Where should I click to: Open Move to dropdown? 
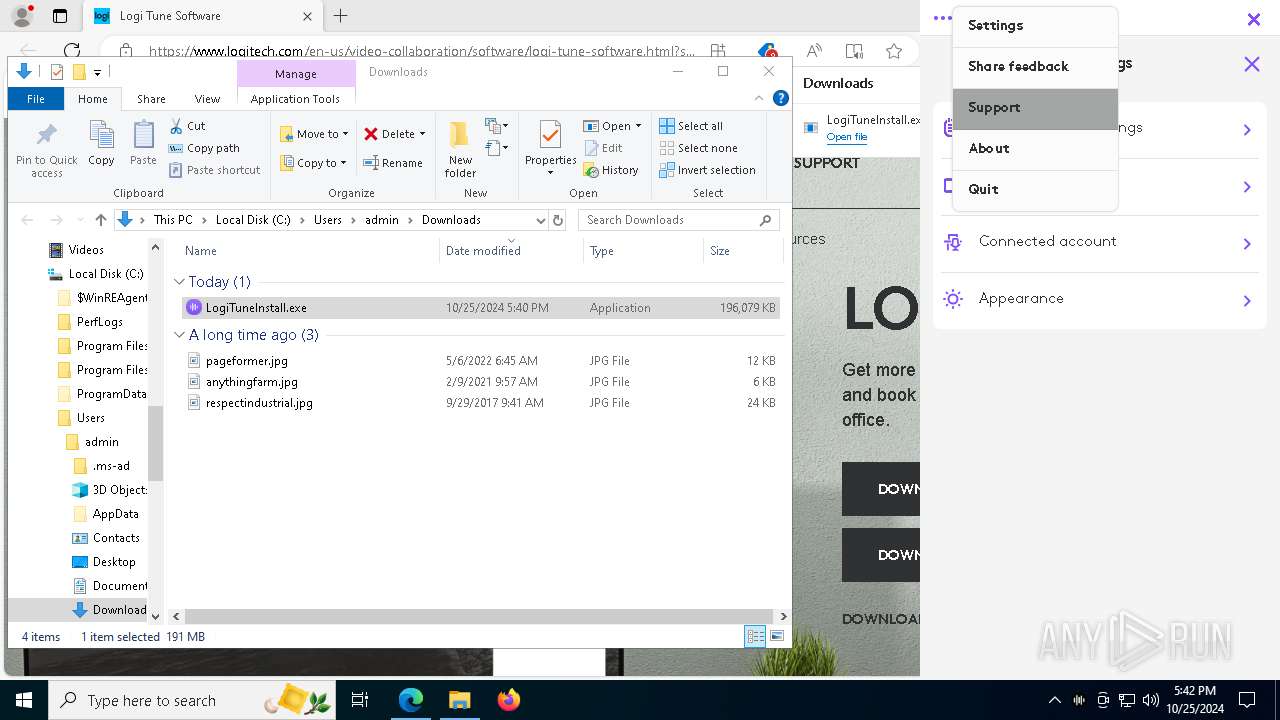(x=314, y=134)
